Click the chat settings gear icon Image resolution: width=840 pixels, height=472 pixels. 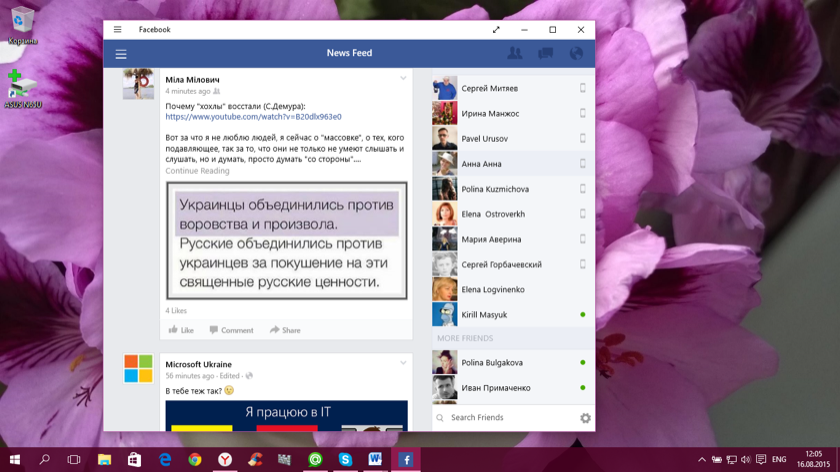point(585,418)
